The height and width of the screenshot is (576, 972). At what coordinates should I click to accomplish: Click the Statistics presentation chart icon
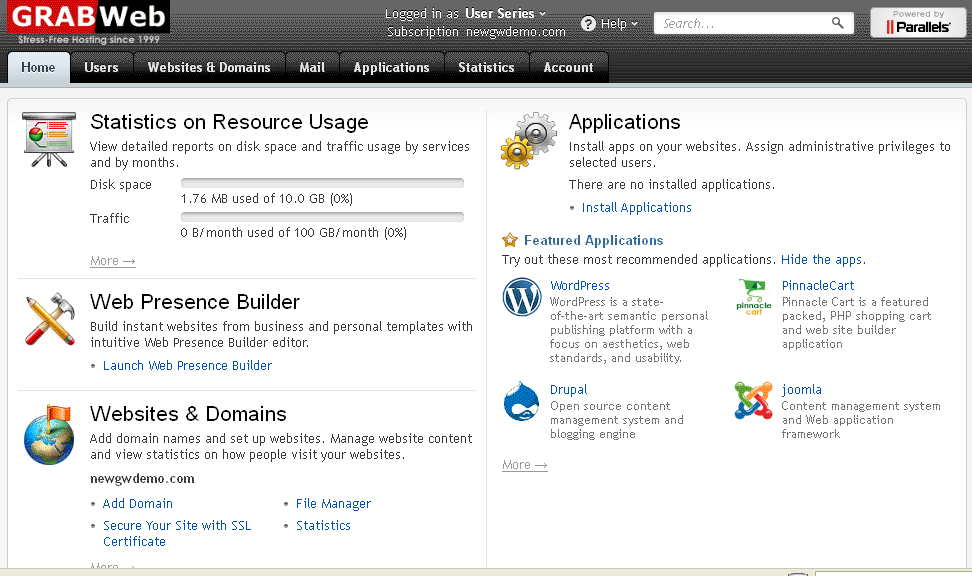point(50,140)
